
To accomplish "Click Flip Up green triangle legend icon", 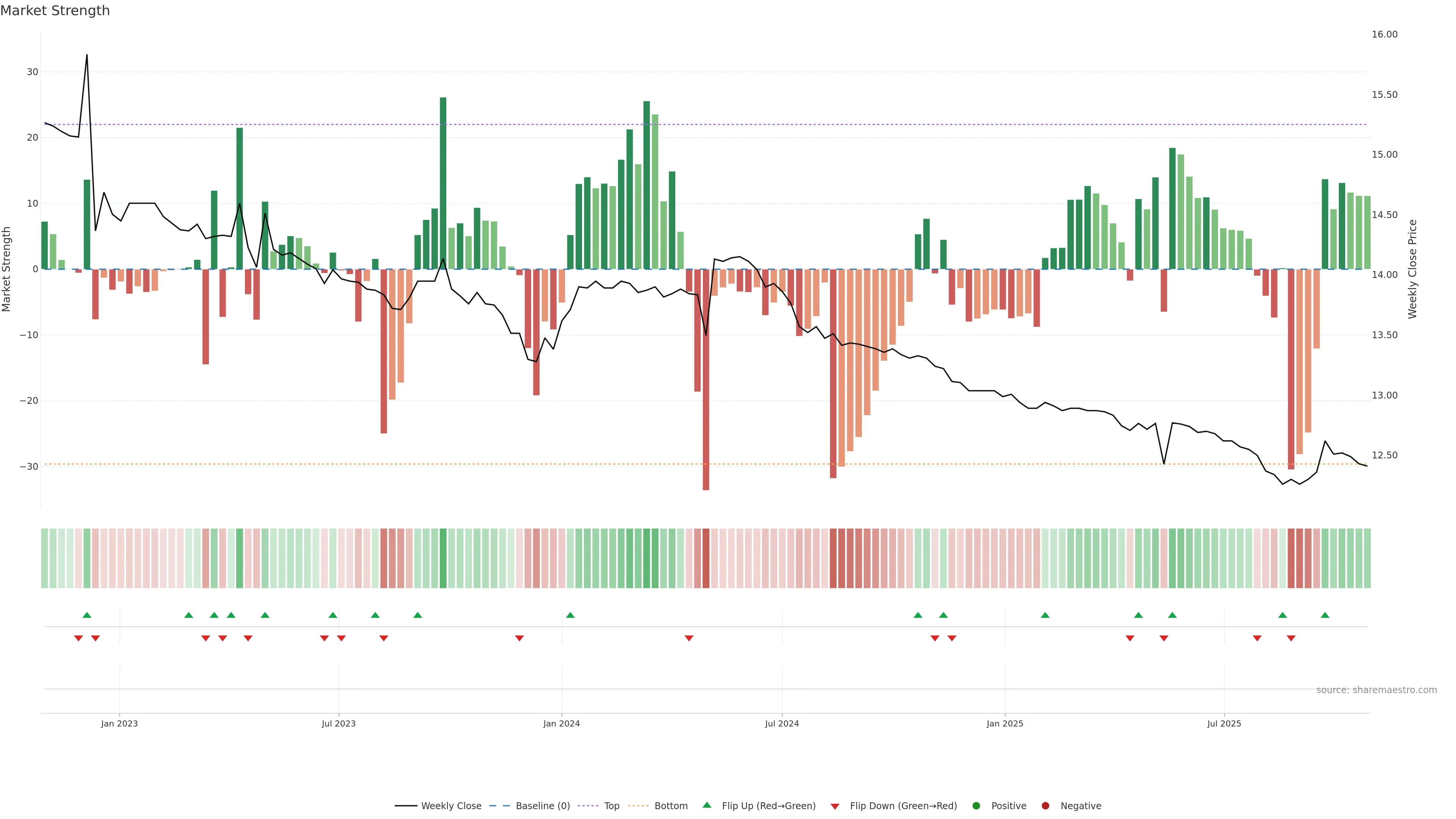I will point(706,805).
